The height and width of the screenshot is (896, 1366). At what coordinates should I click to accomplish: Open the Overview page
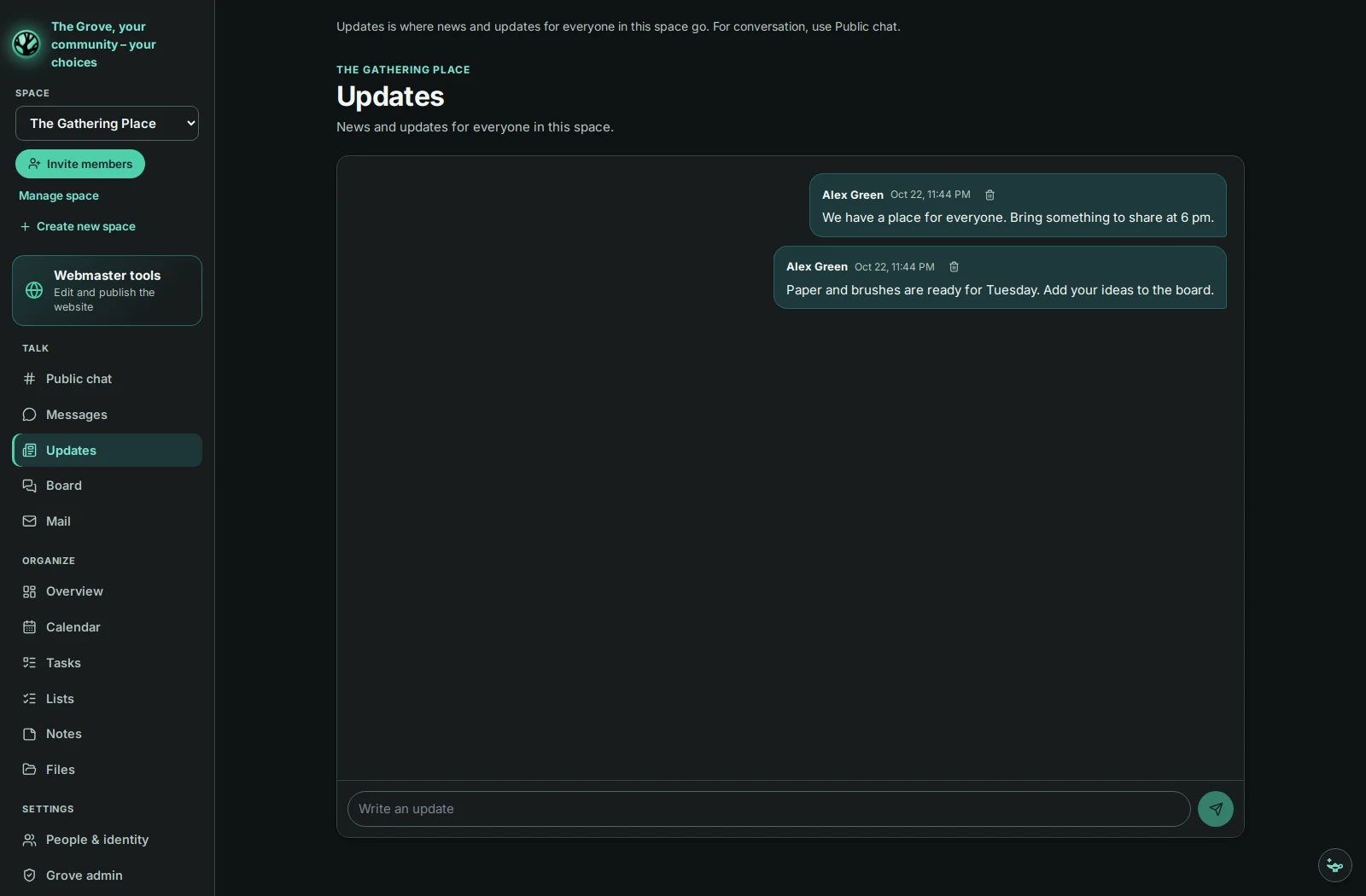coord(107,591)
